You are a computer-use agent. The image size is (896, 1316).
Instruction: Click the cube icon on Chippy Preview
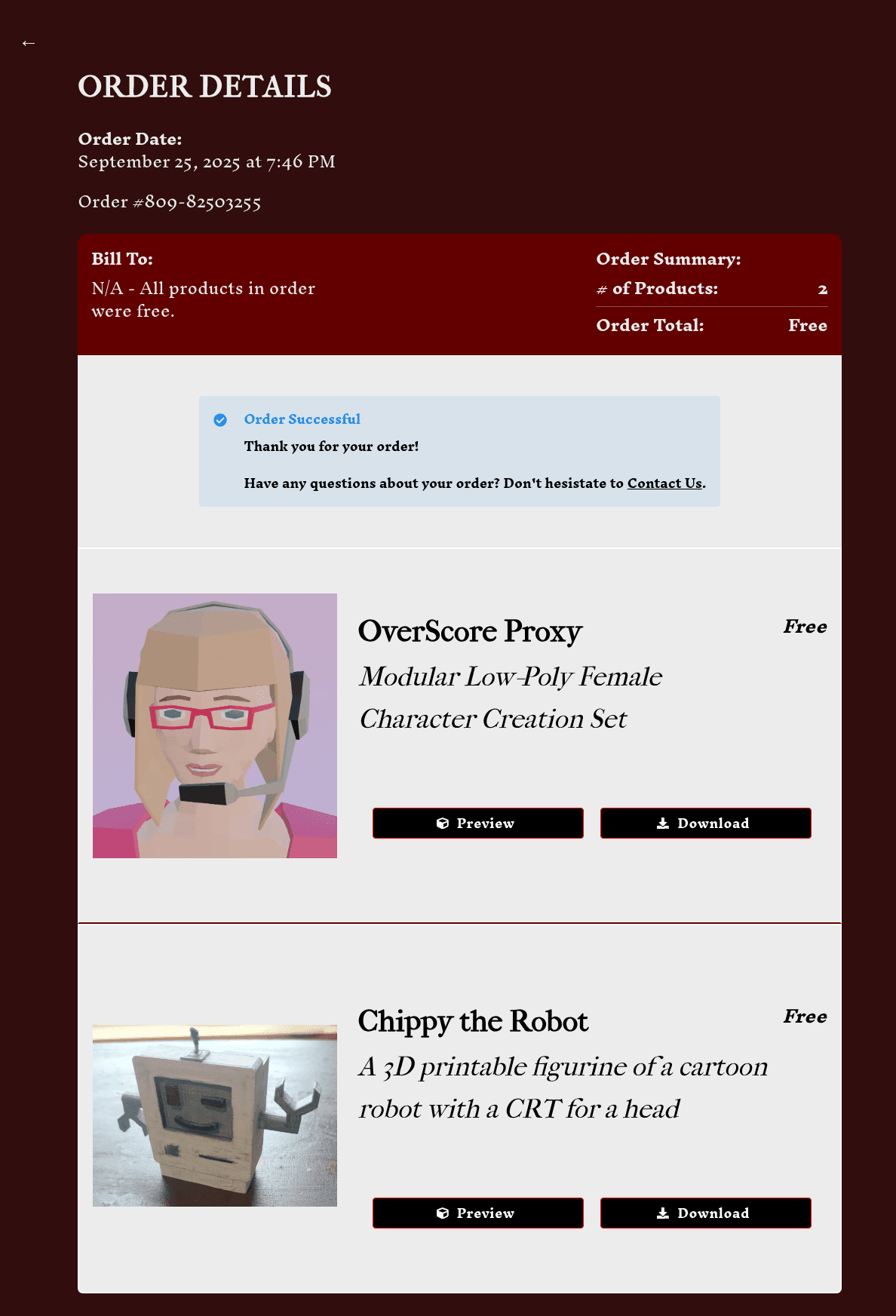tap(443, 1213)
